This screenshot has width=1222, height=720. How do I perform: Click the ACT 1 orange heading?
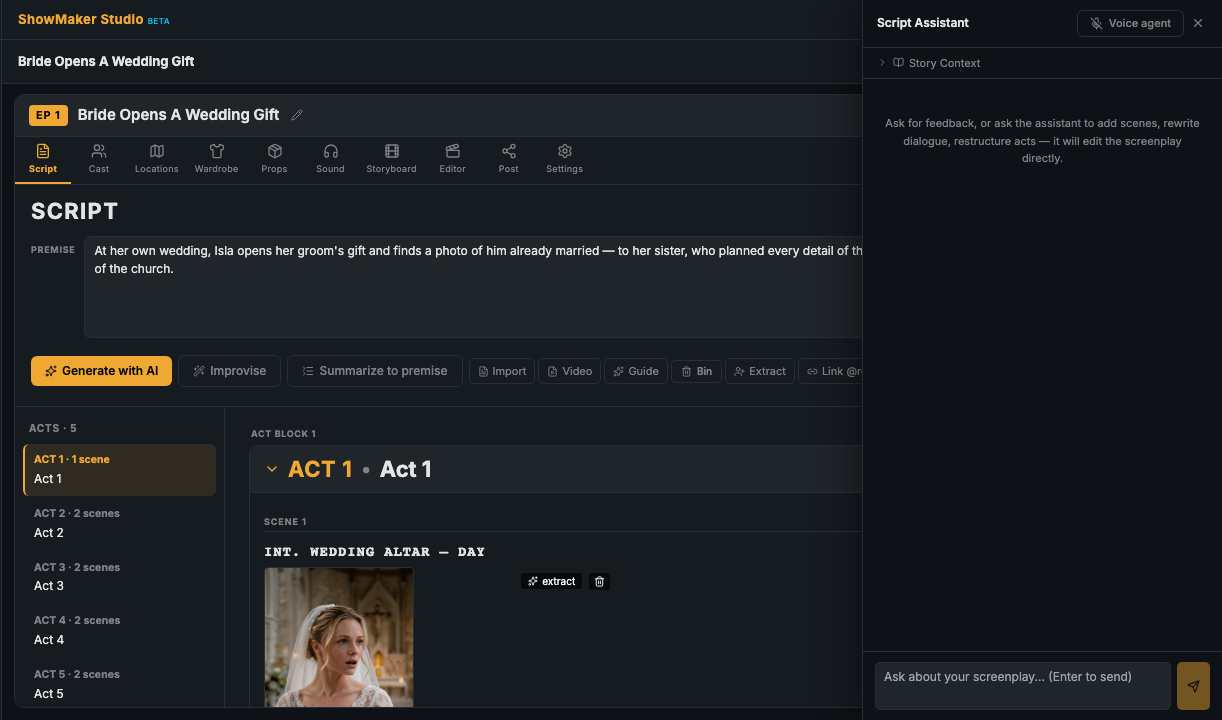(x=320, y=469)
